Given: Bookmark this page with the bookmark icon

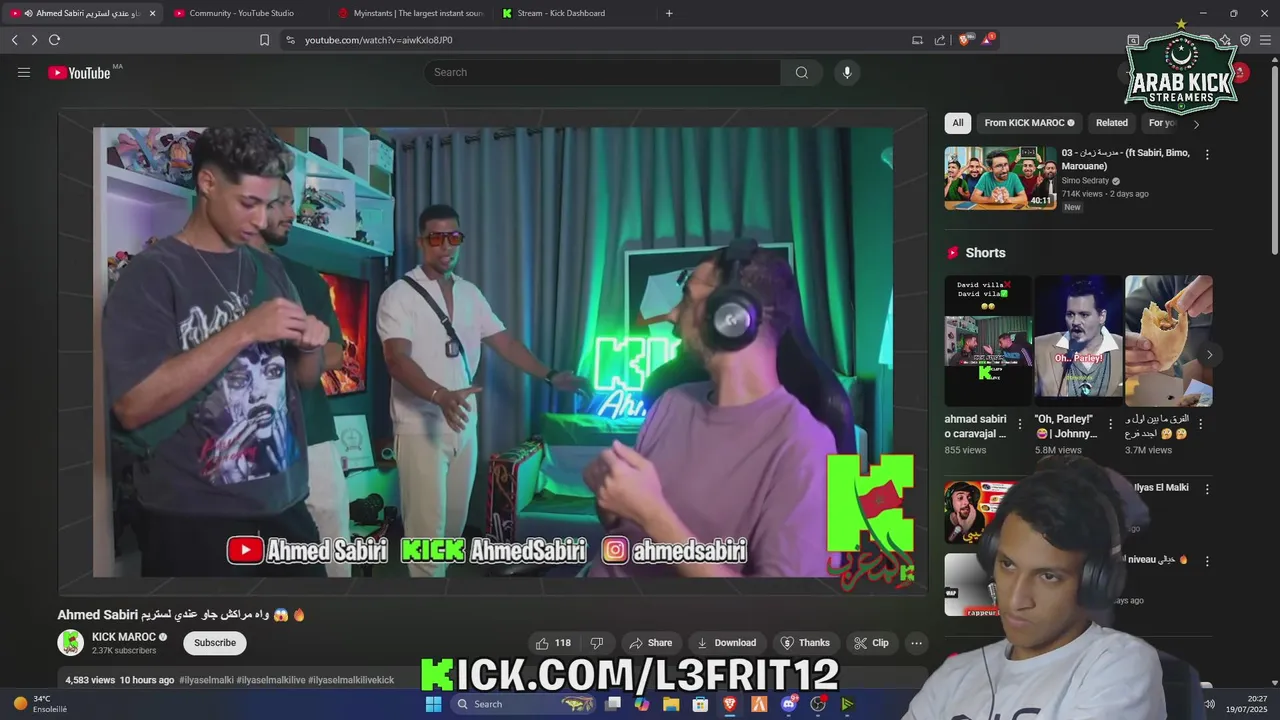Looking at the screenshot, I should tap(264, 40).
